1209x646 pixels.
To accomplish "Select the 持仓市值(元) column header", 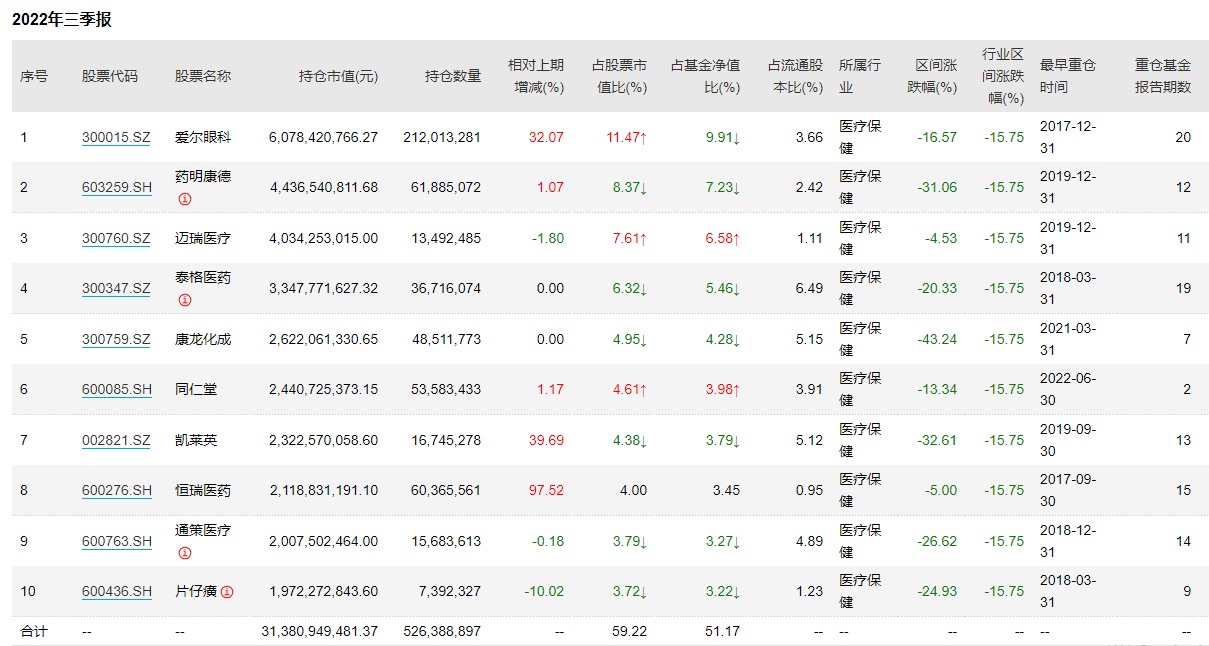I will click(338, 76).
